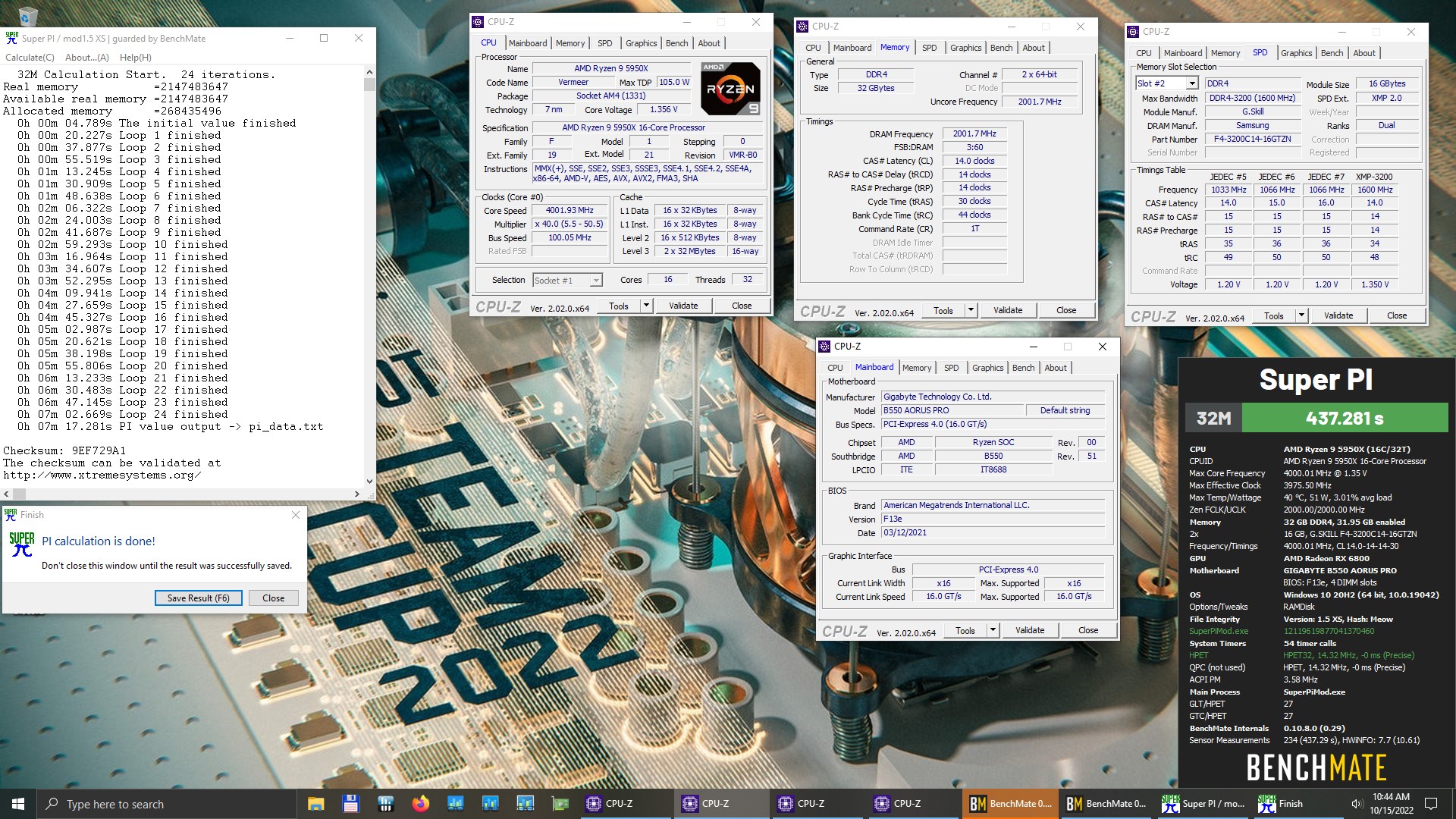Click the Loop 24 finished line
The width and height of the screenshot is (1456, 819).
123,414
